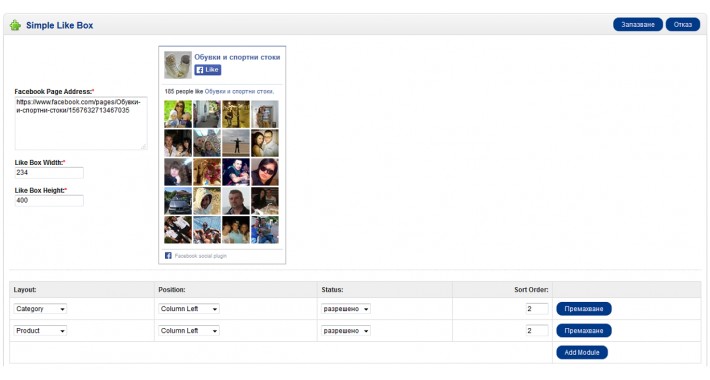This screenshot has height=380, width=710.
Task: Click the Position column header
Action: [x=172, y=289]
